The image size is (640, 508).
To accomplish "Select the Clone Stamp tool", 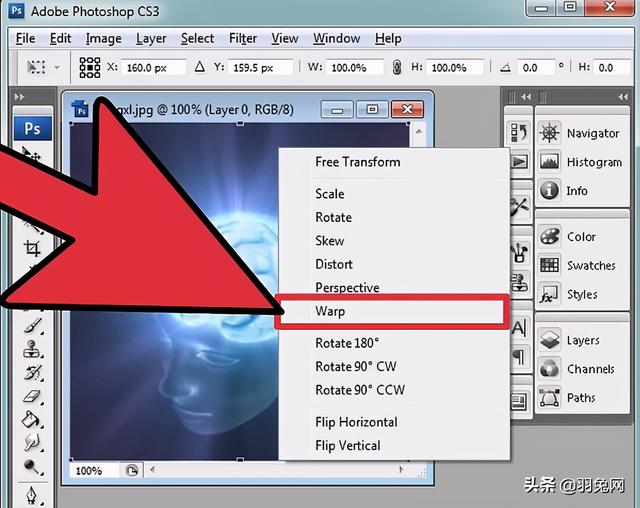I will 33,349.
